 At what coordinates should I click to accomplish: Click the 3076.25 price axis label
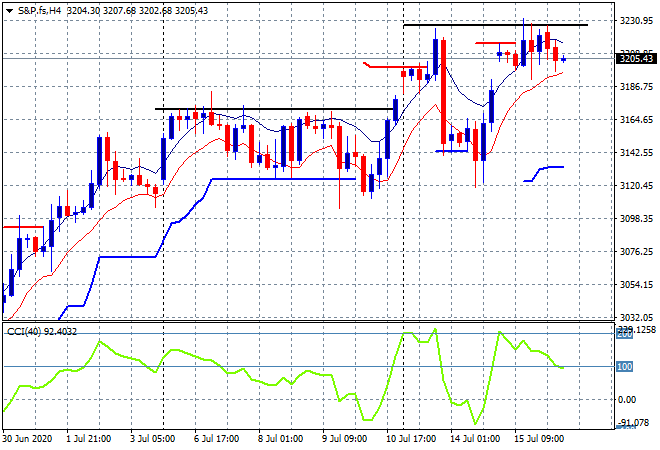[636, 252]
